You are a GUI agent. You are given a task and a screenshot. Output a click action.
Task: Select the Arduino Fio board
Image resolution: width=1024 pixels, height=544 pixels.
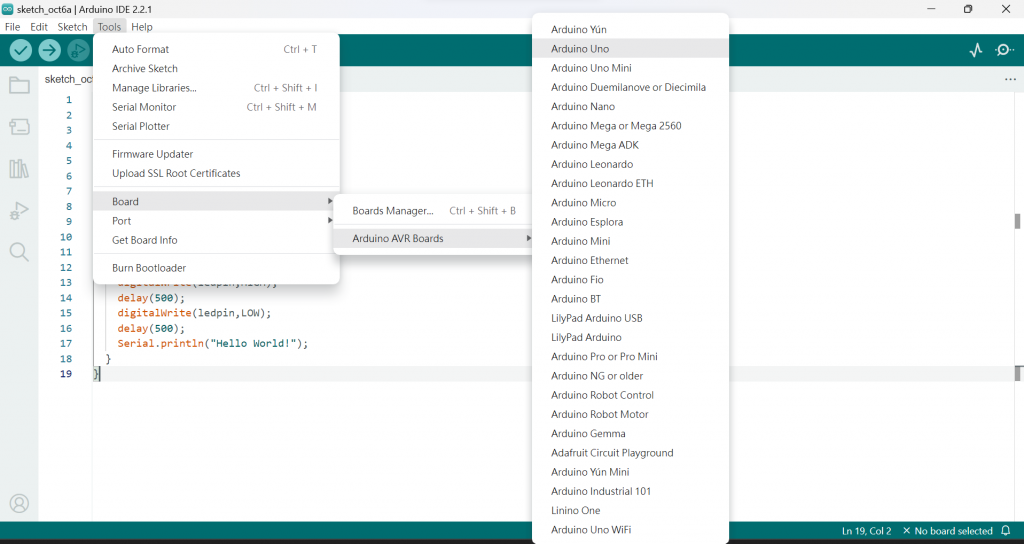pos(630,280)
